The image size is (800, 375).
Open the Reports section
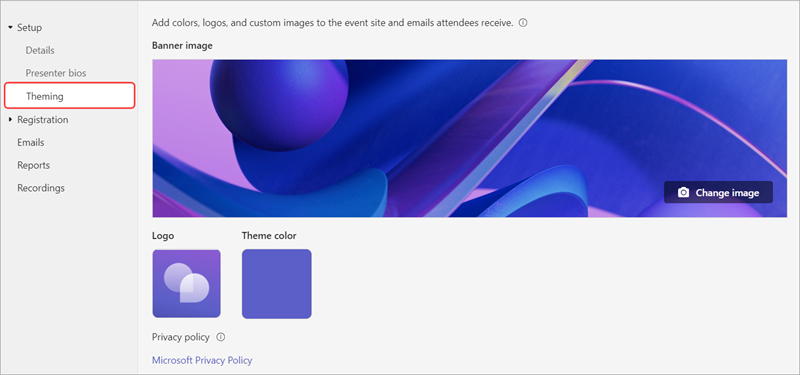pyautogui.click(x=34, y=165)
